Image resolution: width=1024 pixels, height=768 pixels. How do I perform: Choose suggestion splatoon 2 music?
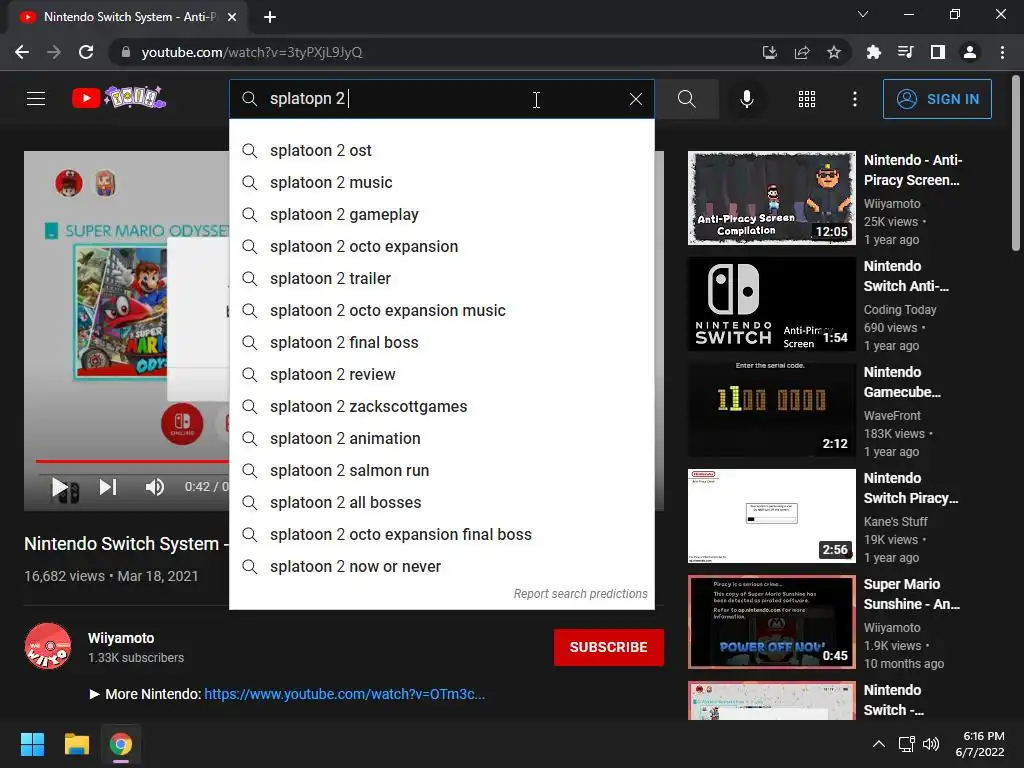441,183
